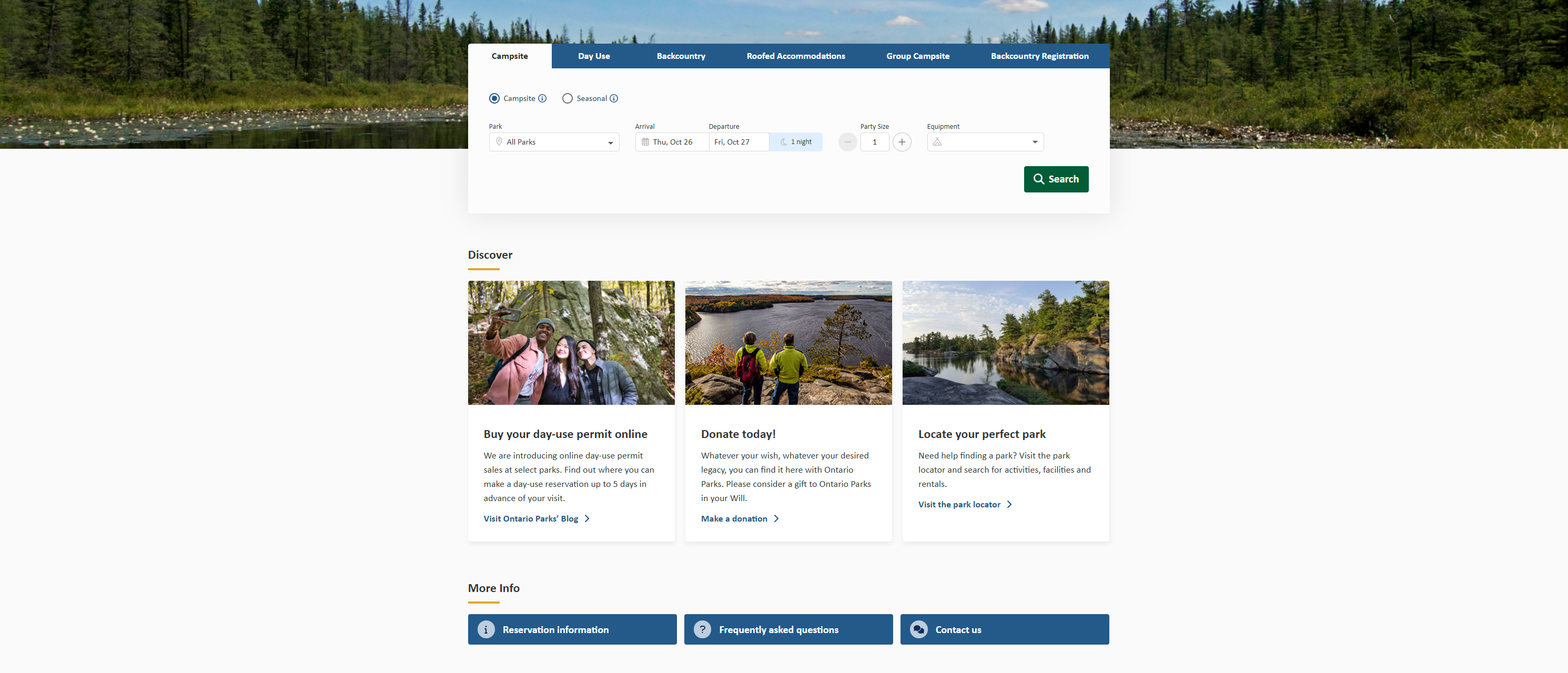Click the chat bubble icon on Contact us
Screen dimensions: 1568x673
(918, 630)
